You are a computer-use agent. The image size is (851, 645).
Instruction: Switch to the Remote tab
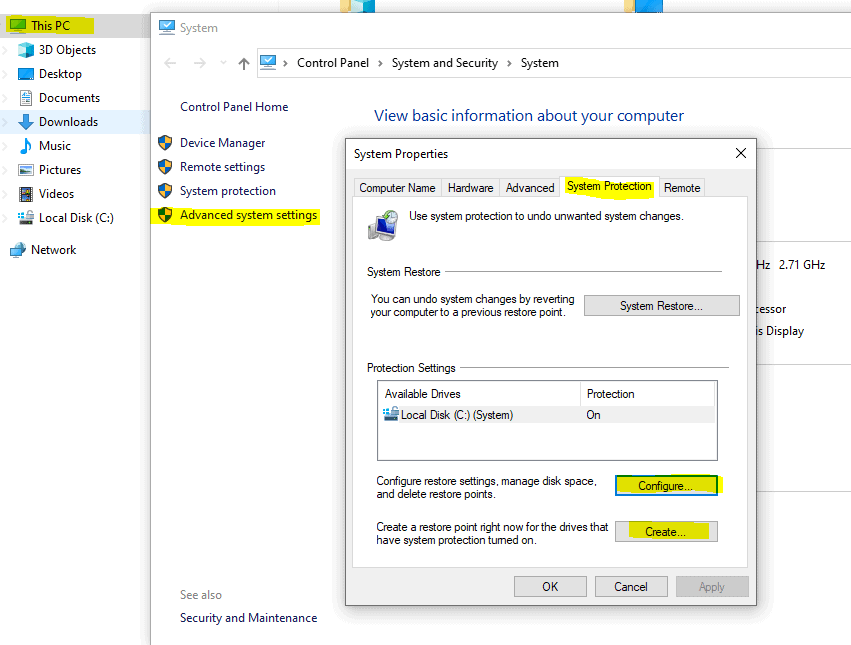(x=682, y=188)
